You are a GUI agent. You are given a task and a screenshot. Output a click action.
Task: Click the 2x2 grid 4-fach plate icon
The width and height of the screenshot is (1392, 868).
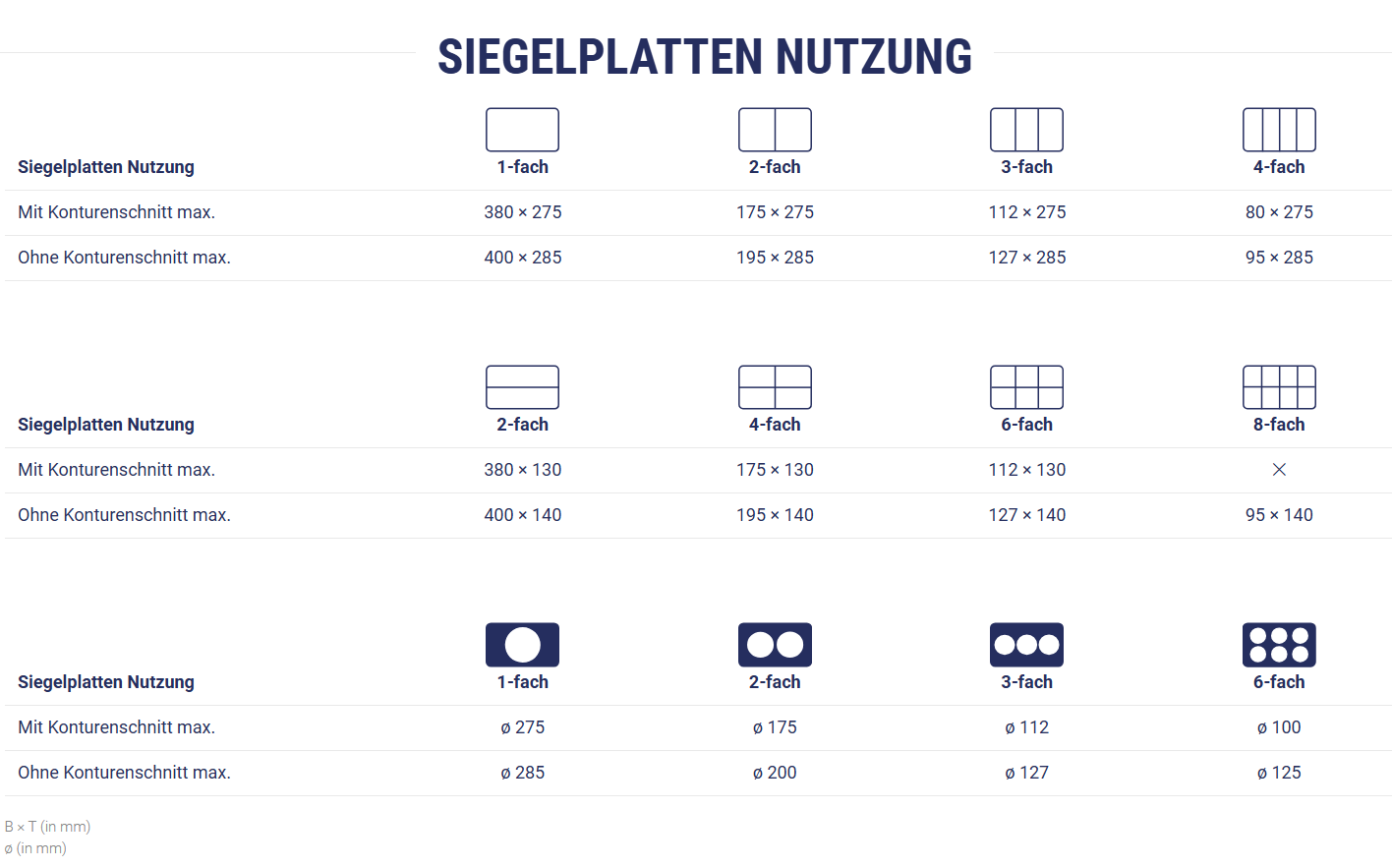click(775, 387)
